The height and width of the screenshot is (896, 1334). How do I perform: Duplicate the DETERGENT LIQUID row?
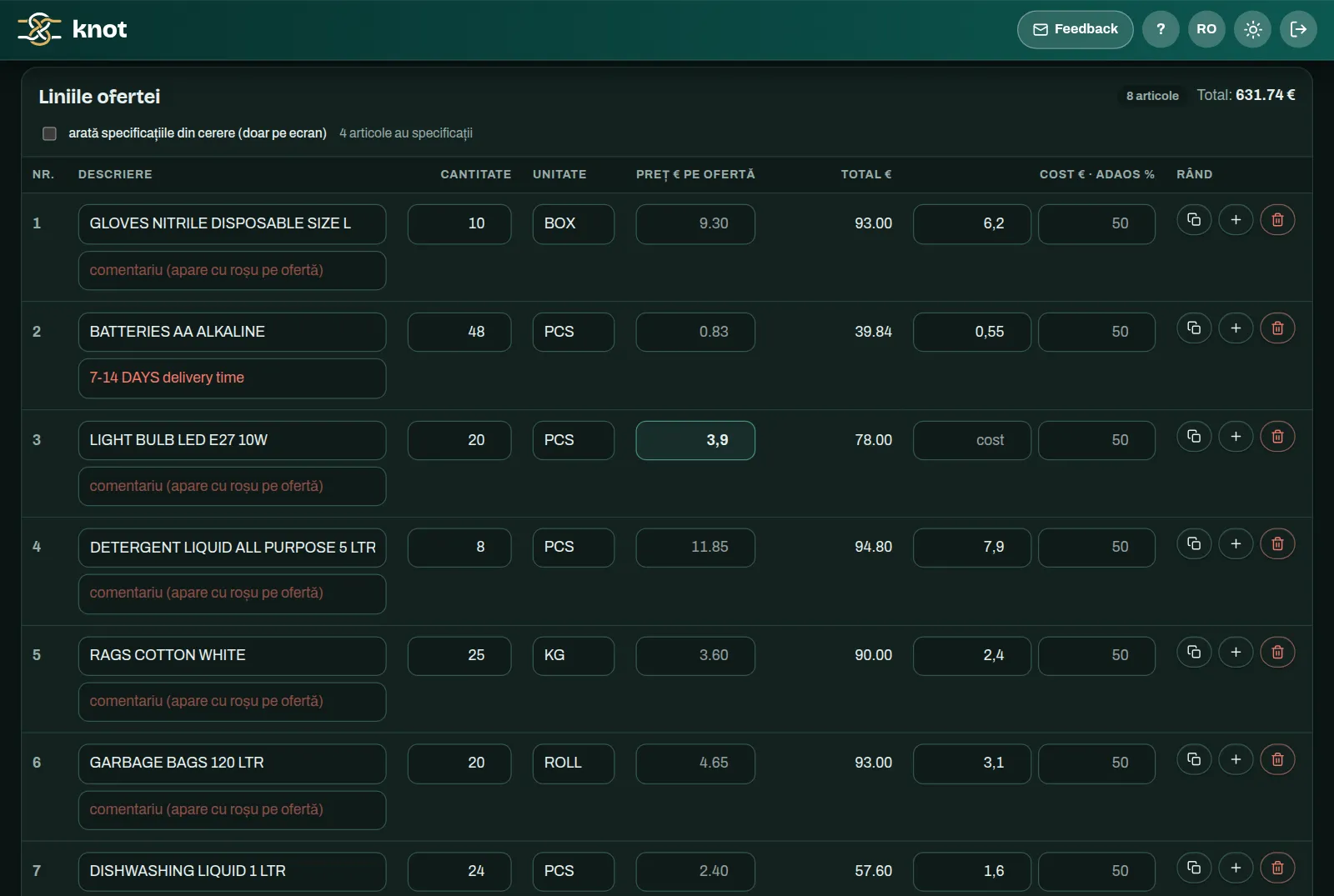[x=1194, y=544]
